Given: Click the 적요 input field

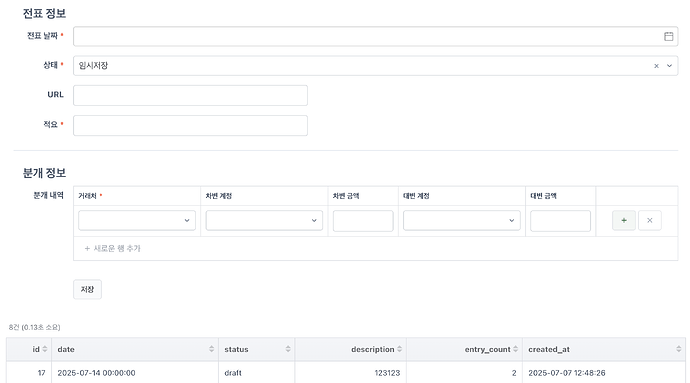Looking at the screenshot, I should click(190, 125).
